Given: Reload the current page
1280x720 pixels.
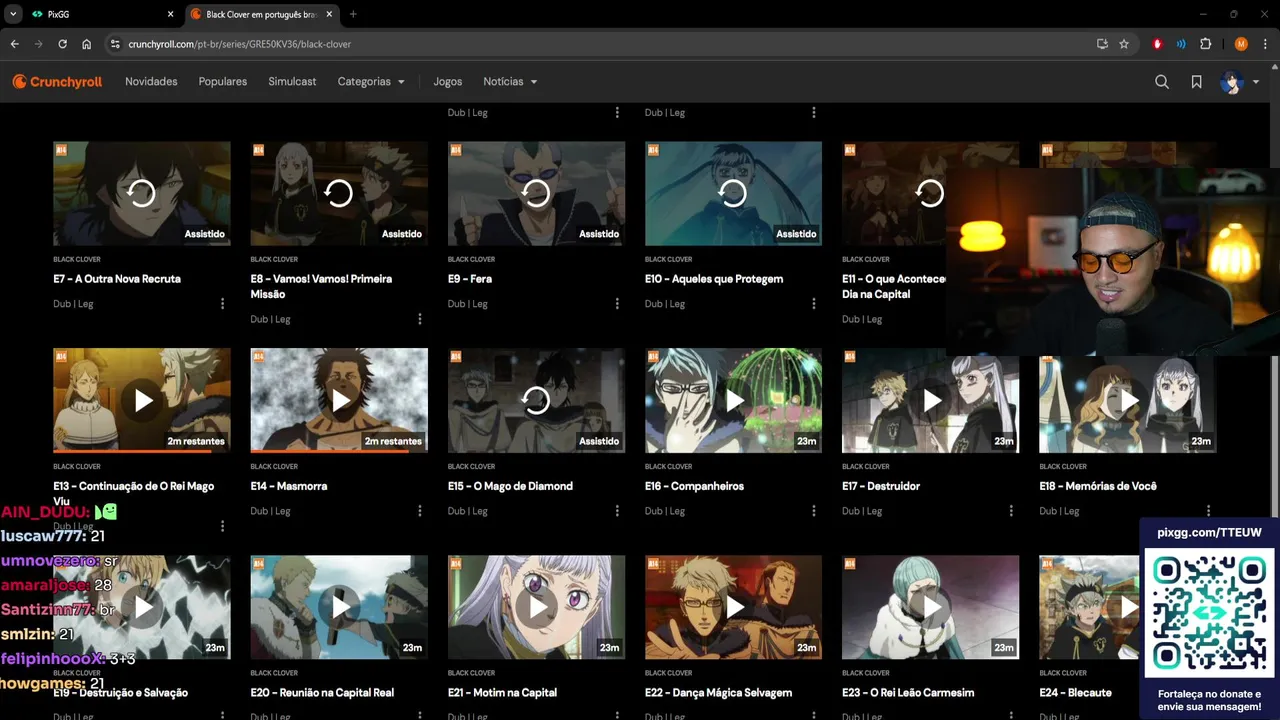Looking at the screenshot, I should [x=62, y=44].
